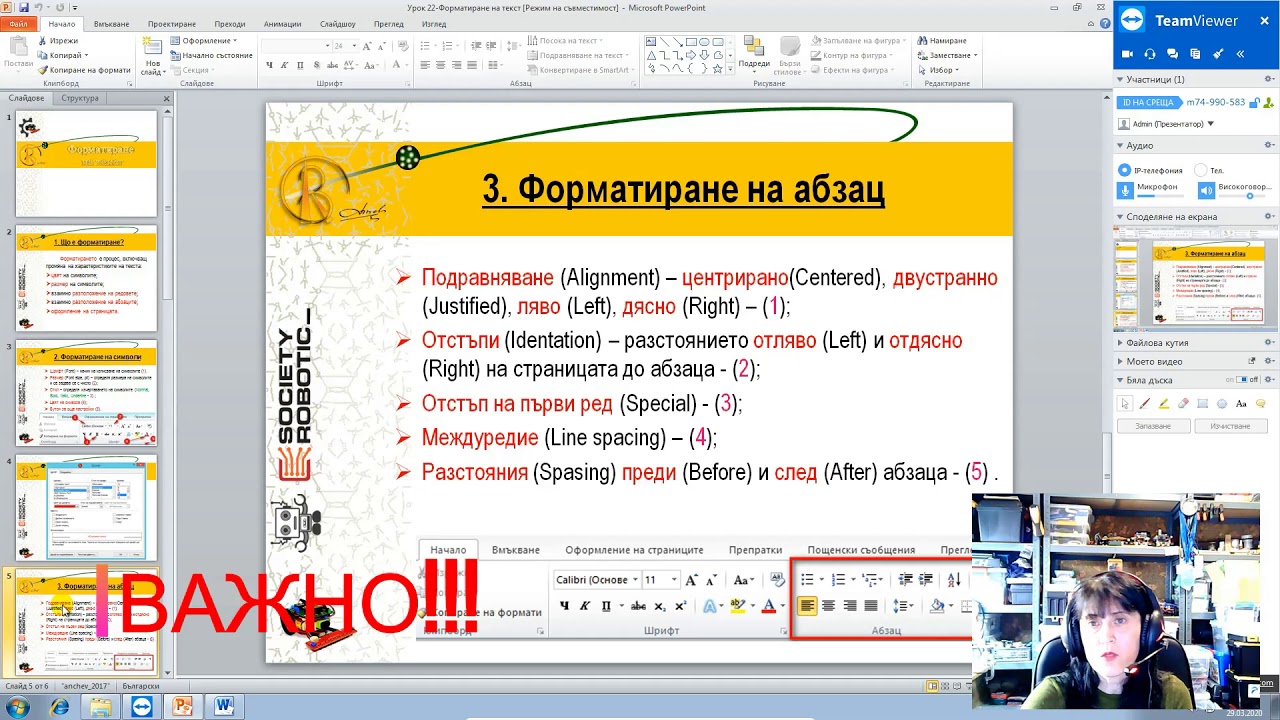
Task: Select slide 1 thumbnail
Action: tap(86, 164)
